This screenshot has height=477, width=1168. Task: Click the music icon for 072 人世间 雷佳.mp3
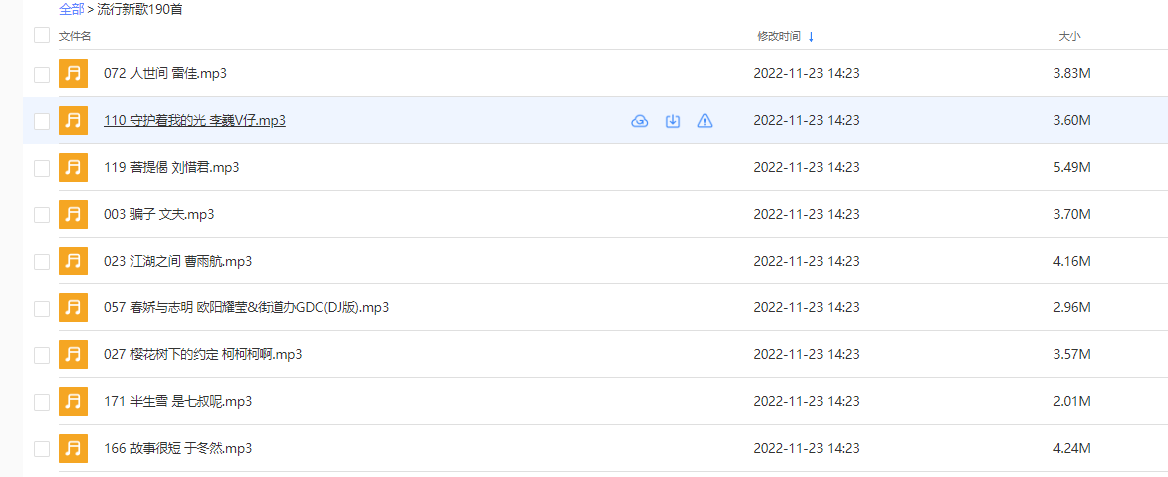(74, 74)
